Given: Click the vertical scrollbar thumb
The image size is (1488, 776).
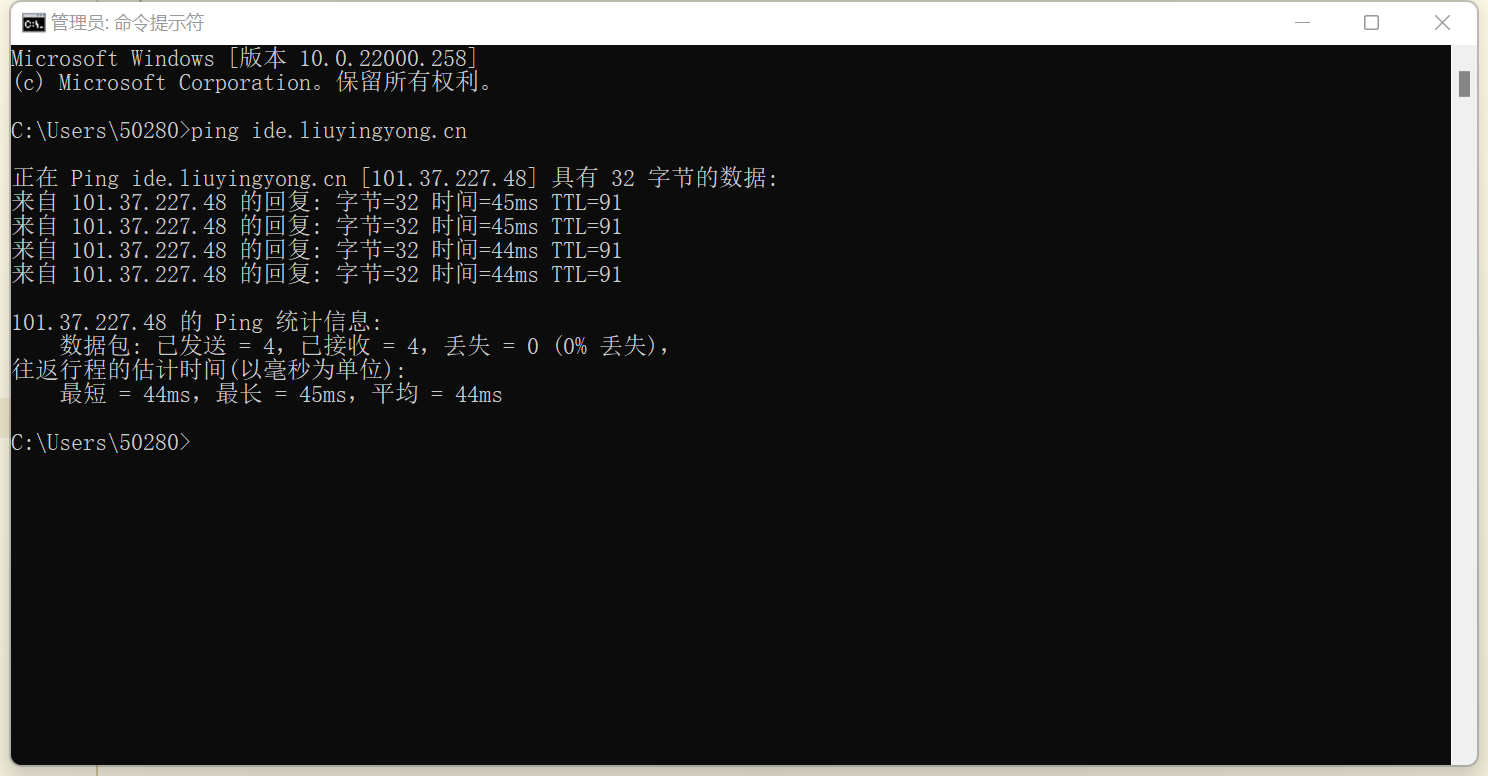Looking at the screenshot, I should point(1464,84).
